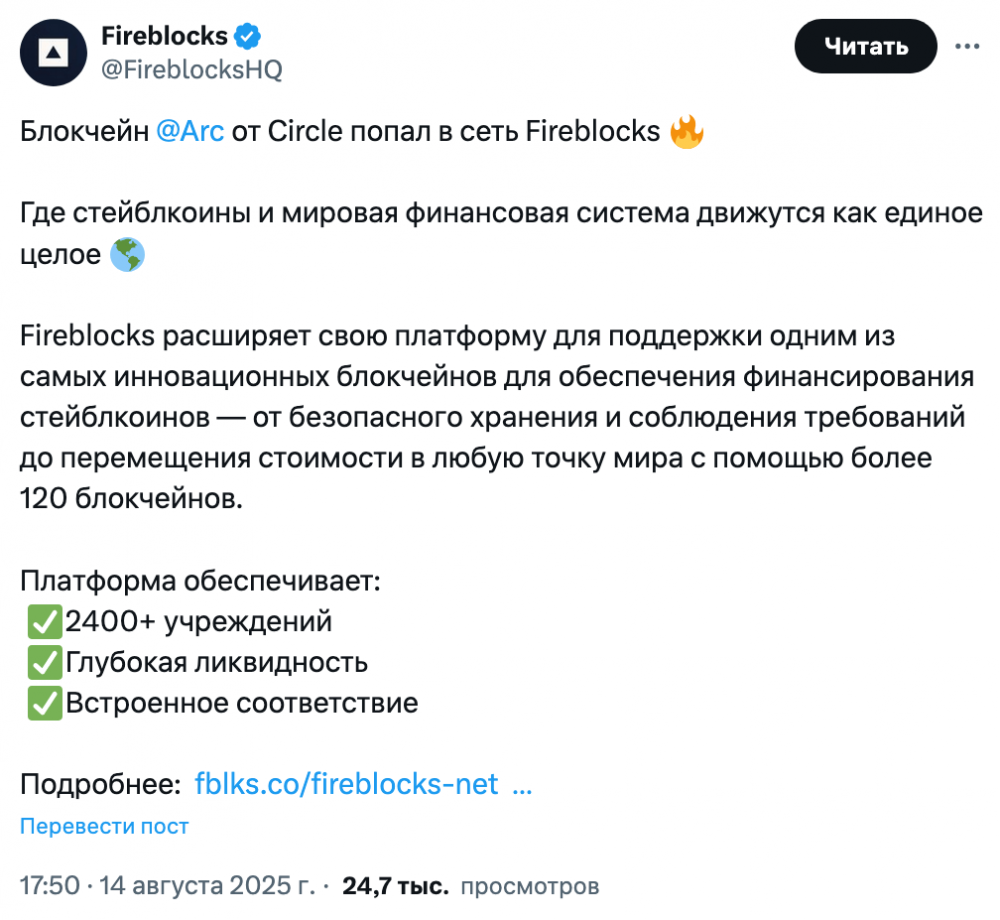1000x920 pixels.
Task: Click the fire emoji after Fireblocks
Action: [687, 132]
